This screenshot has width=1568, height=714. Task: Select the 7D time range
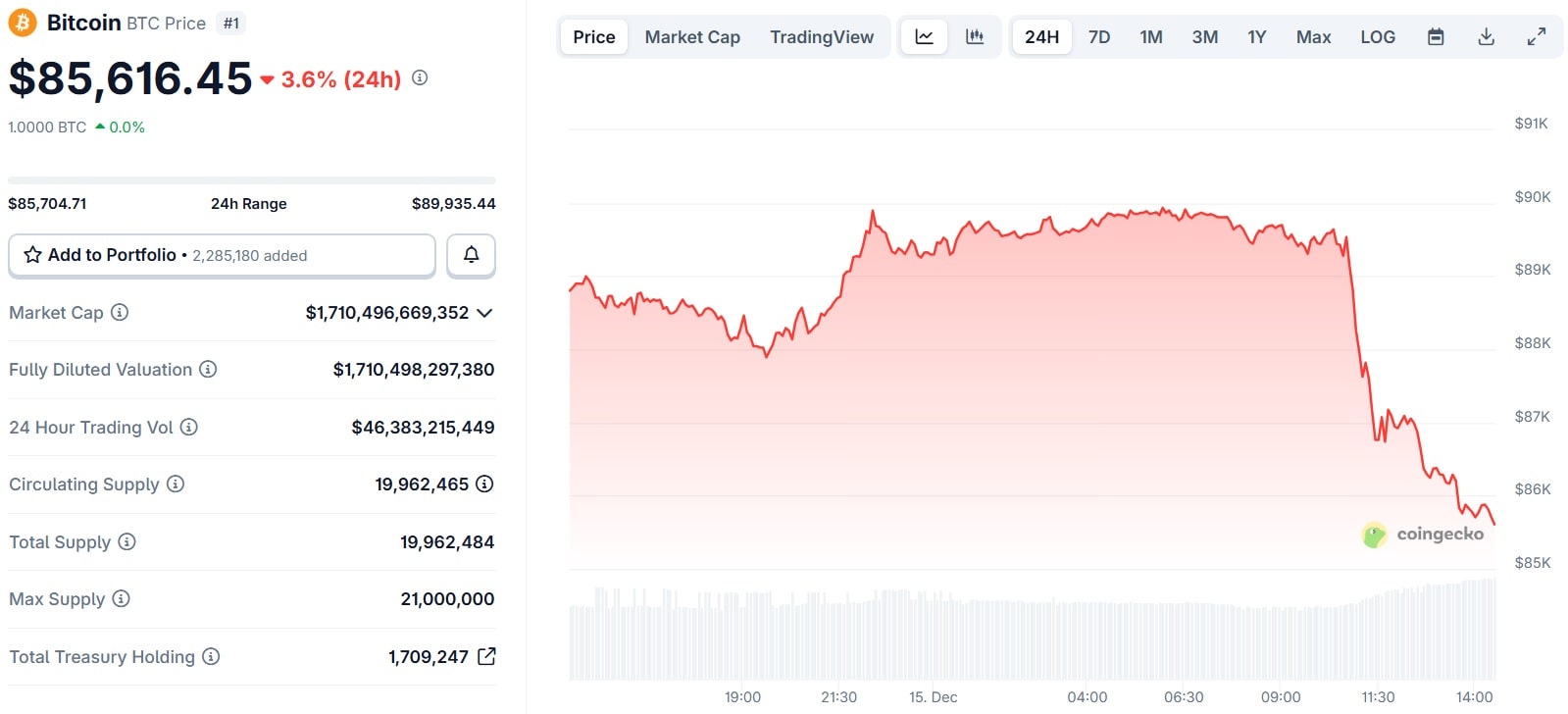1099,37
